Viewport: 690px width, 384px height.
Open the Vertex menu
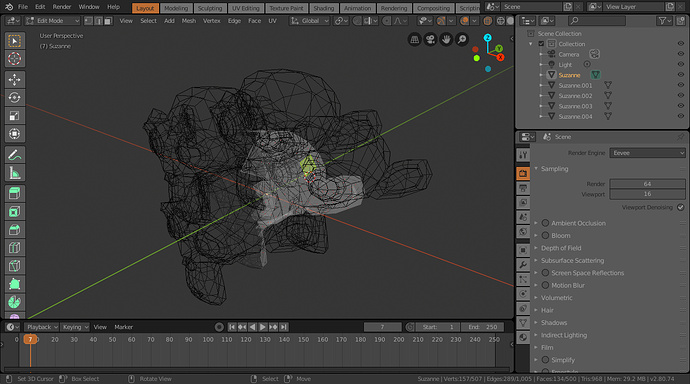[x=212, y=21]
